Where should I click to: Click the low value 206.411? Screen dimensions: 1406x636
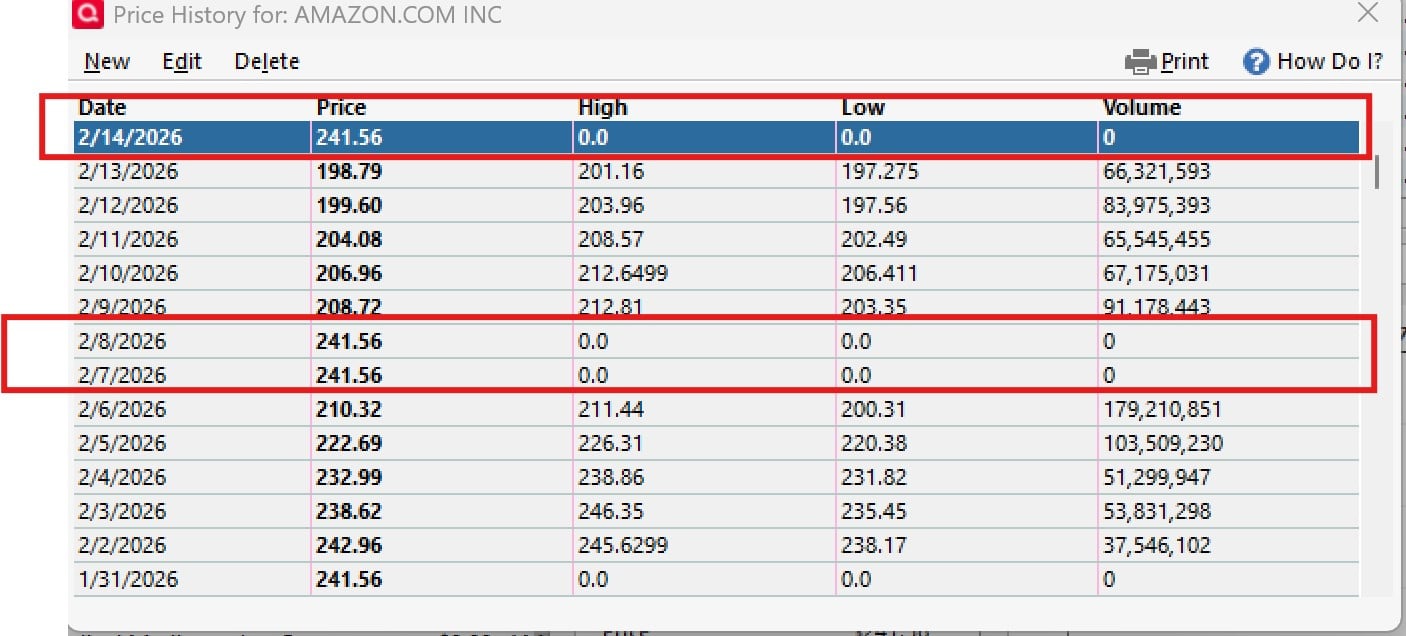coord(879,274)
